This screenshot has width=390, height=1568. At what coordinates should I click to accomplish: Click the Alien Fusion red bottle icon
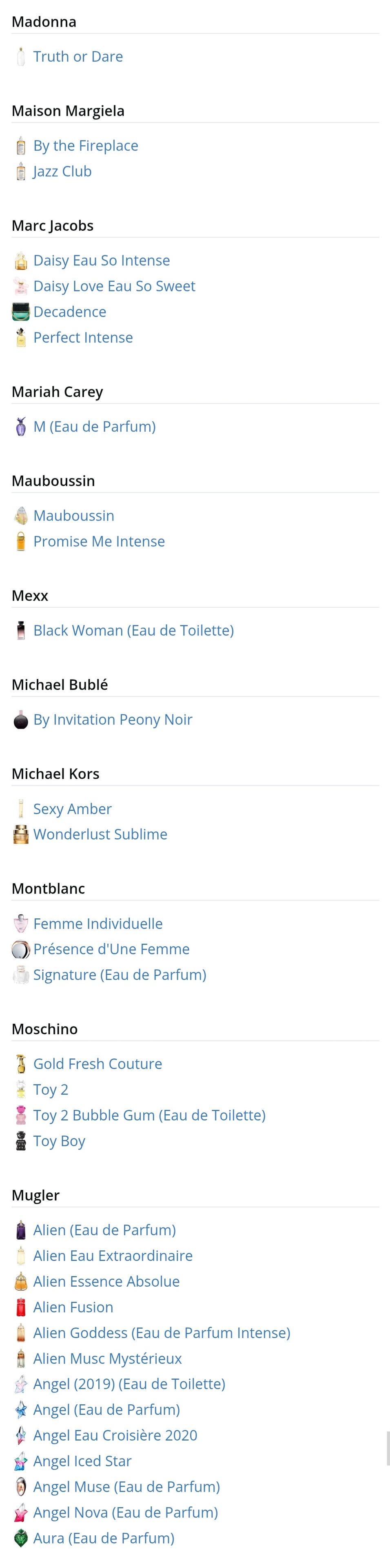21,1307
